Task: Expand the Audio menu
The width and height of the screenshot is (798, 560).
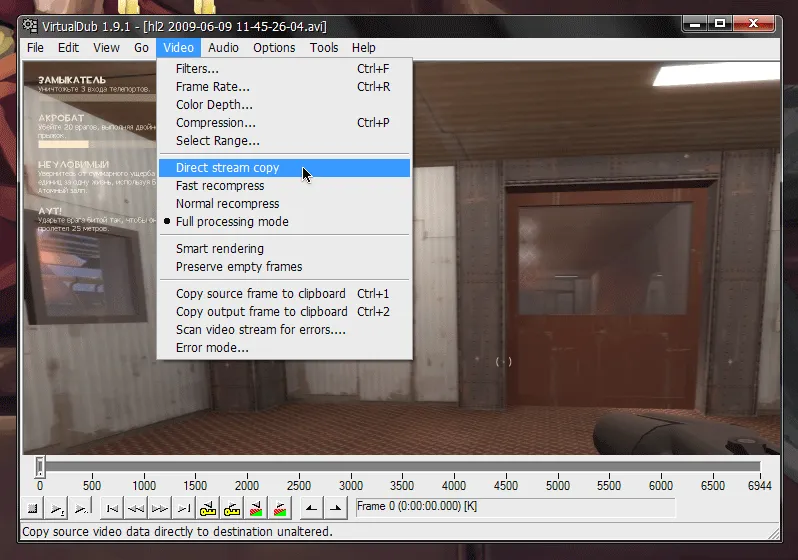Action: coord(223,47)
